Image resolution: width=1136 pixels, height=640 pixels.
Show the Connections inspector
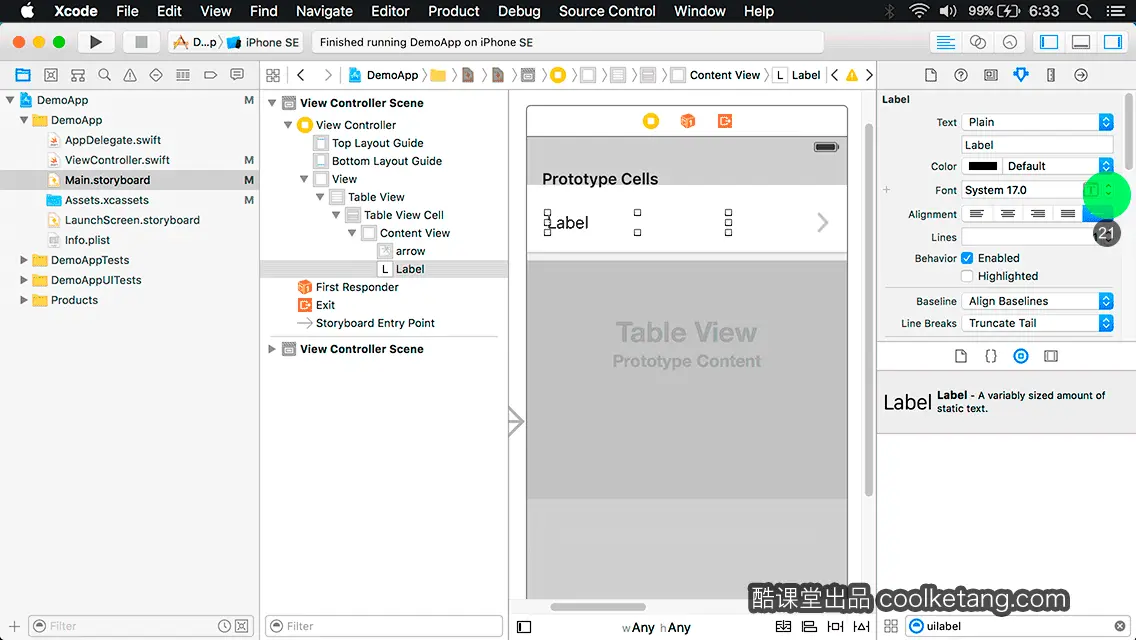pyautogui.click(x=1080, y=75)
